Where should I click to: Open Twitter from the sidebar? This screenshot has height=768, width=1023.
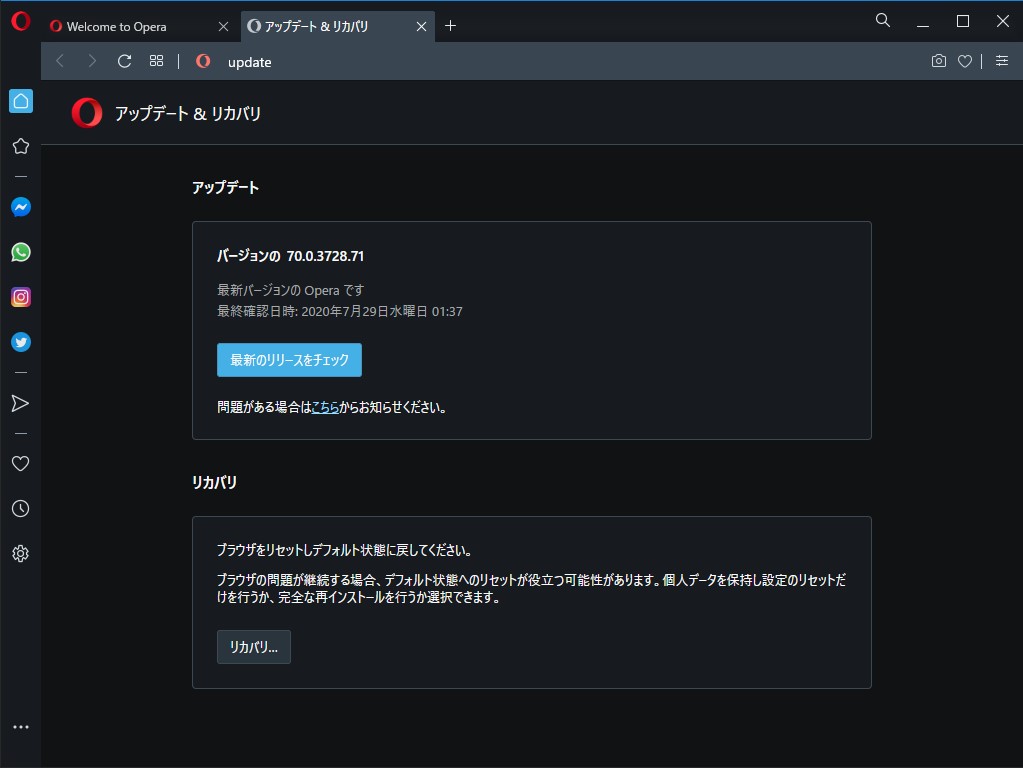pyautogui.click(x=20, y=342)
